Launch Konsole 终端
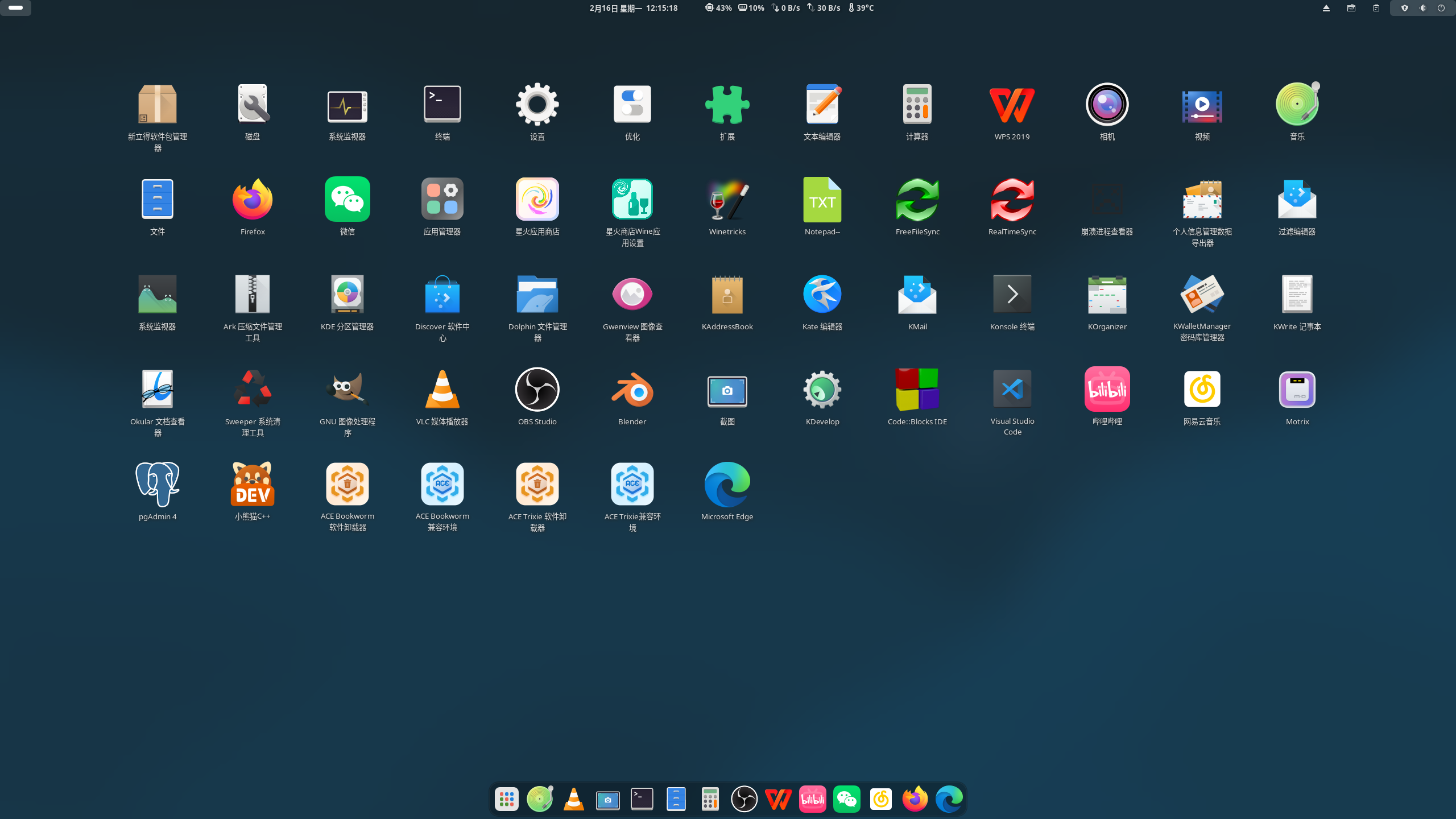 1012,294
